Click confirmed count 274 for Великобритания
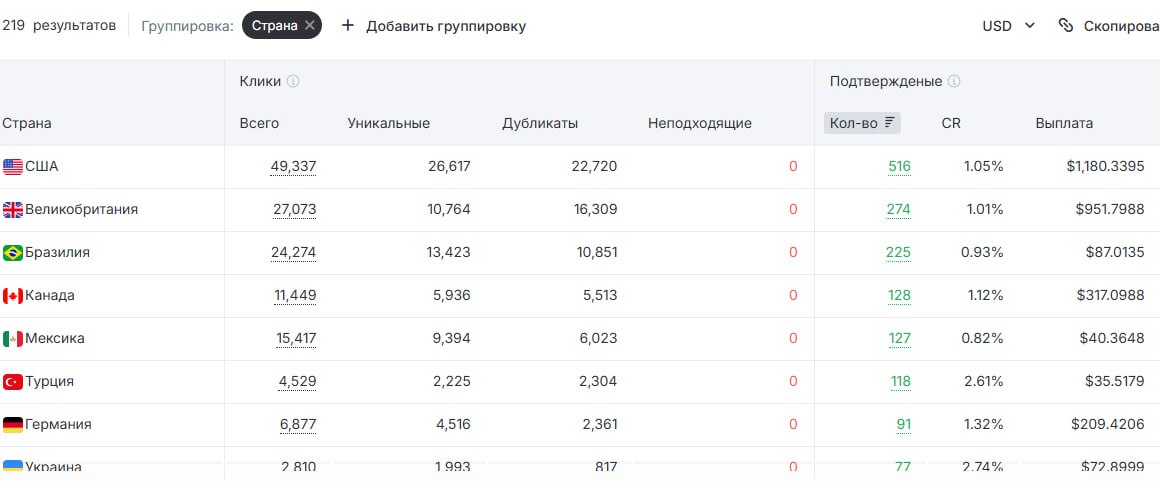 click(x=898, y=210)
